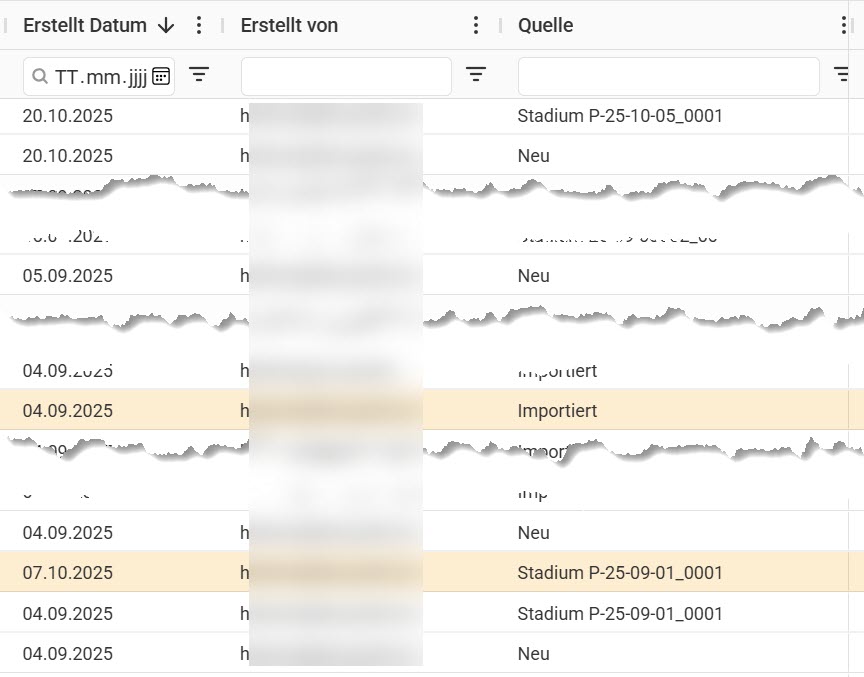The width and height of the screenshot is (864, 677).
Task: Click filter icon for Erstellt Datum
Action: coord(199,74)
